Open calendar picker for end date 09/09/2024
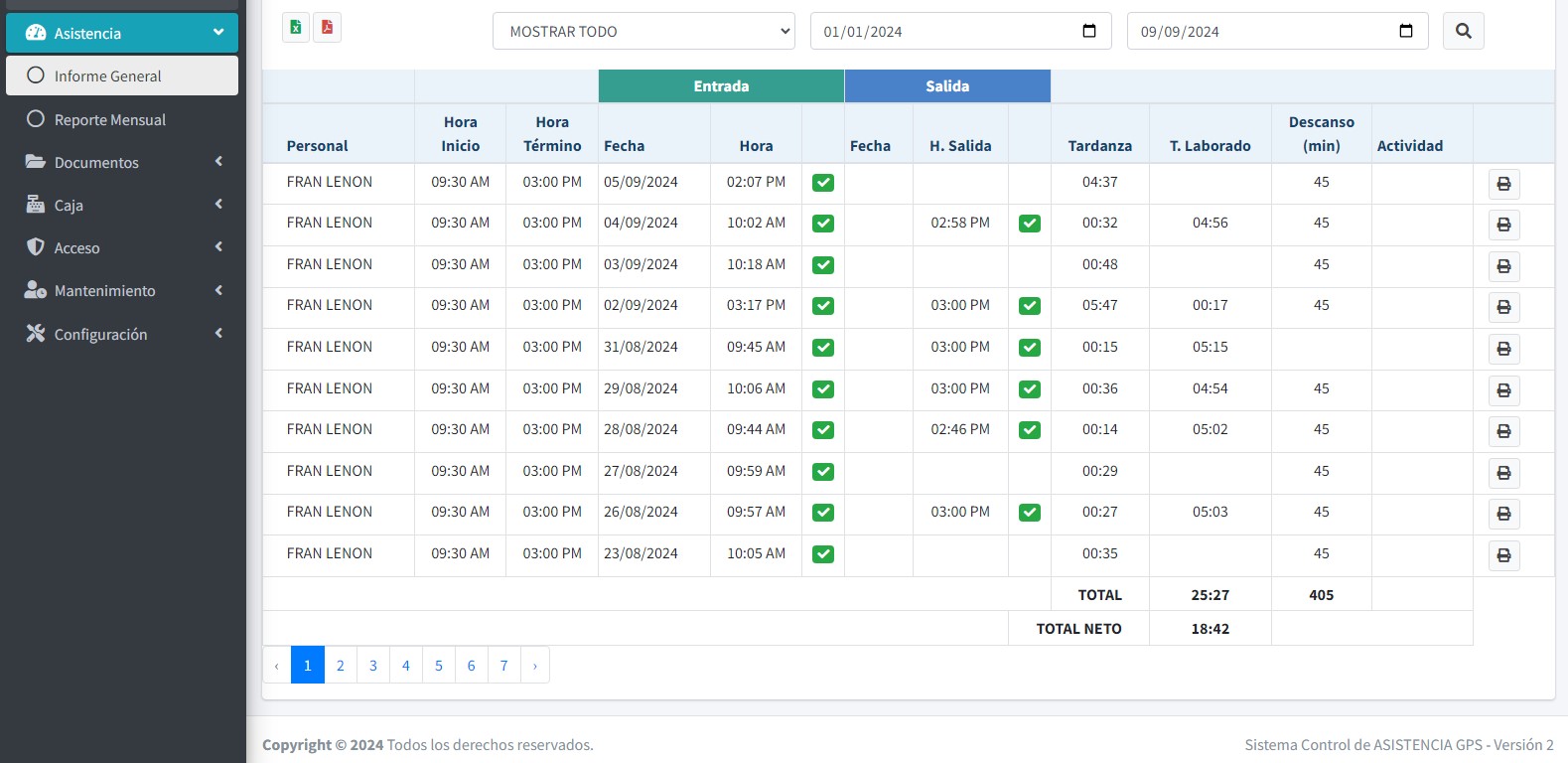 1405,31
